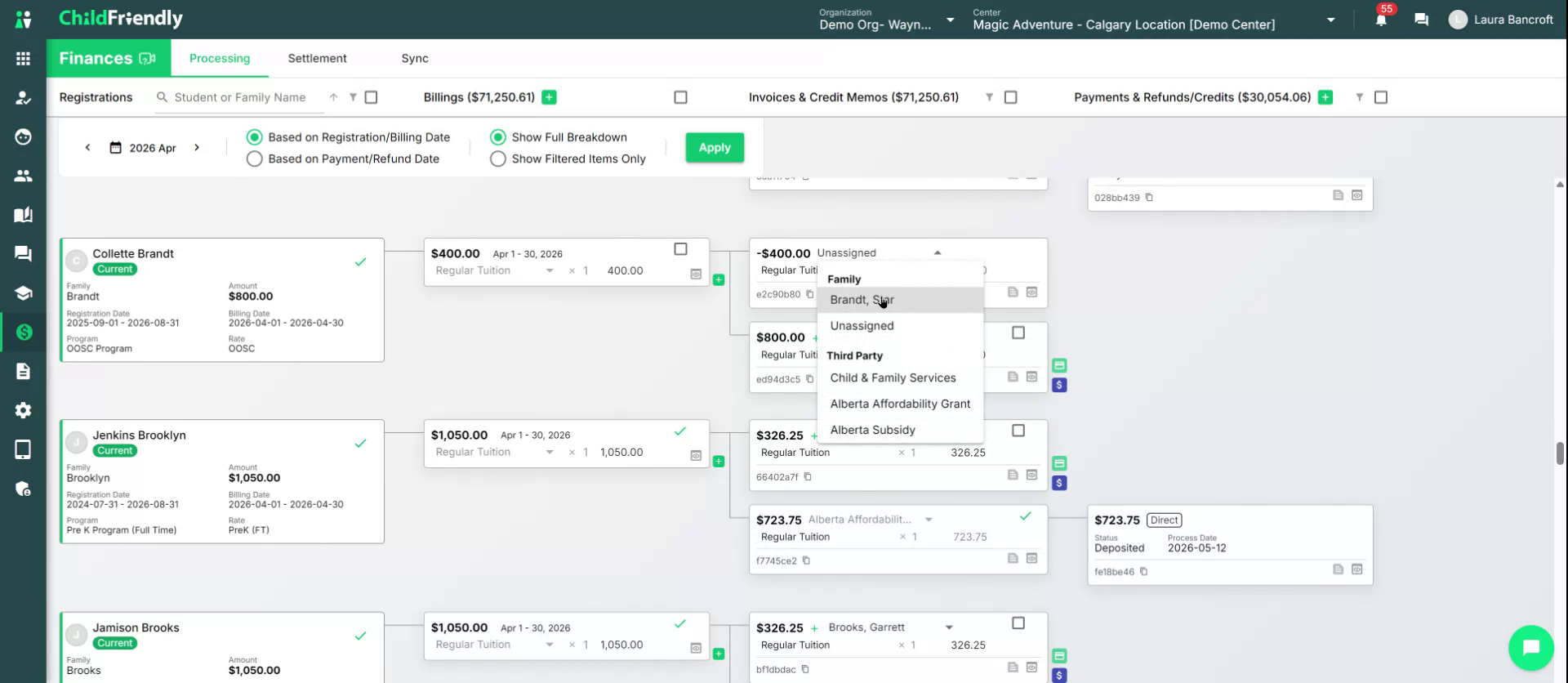Switch to the Sync tab

[x=415, y=58]
